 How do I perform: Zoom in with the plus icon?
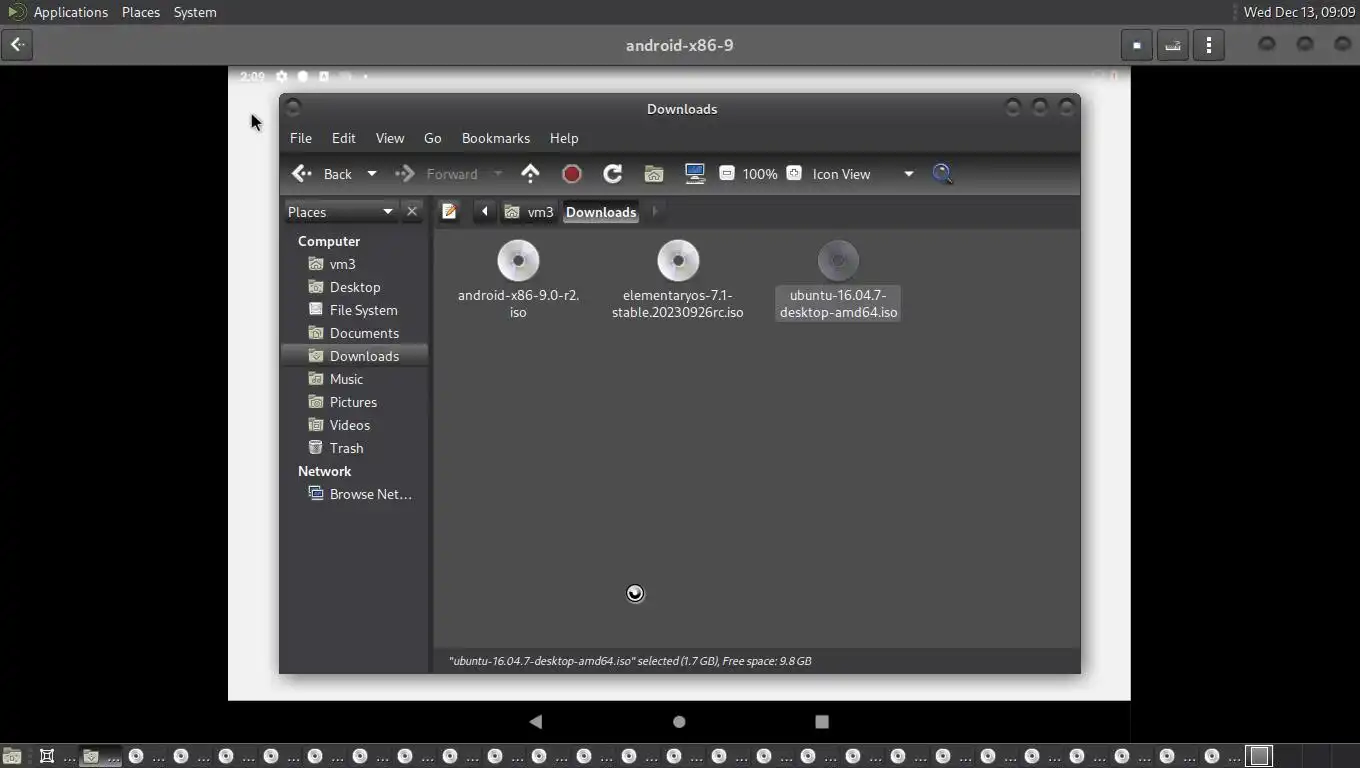[x=794, y=173]
